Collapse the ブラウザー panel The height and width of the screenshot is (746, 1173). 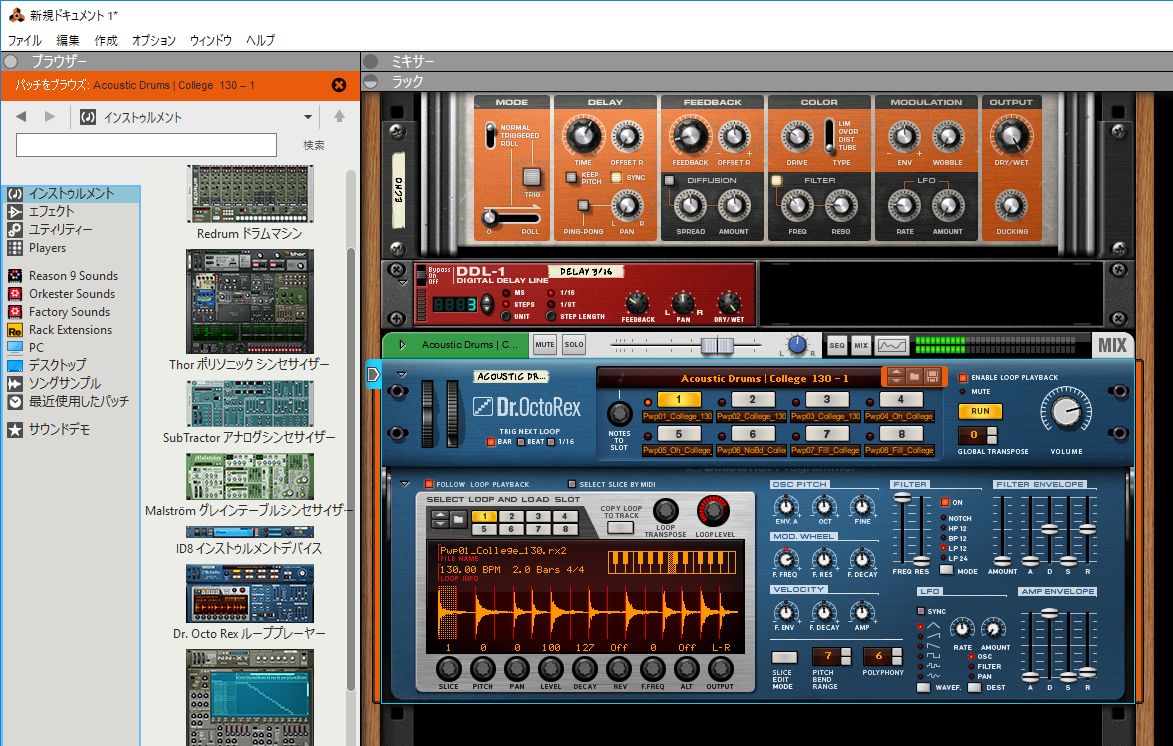(x=10, y=61)
